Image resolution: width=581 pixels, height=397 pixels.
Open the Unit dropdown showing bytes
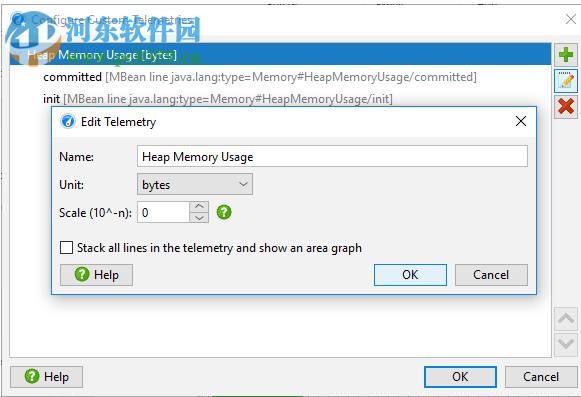coord(195,184)
